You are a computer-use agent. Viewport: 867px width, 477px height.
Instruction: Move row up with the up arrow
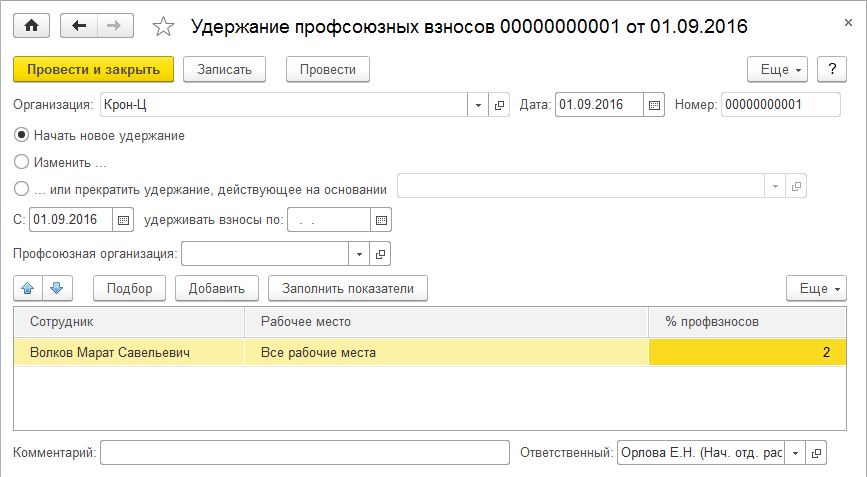click(x=28, y=288)
